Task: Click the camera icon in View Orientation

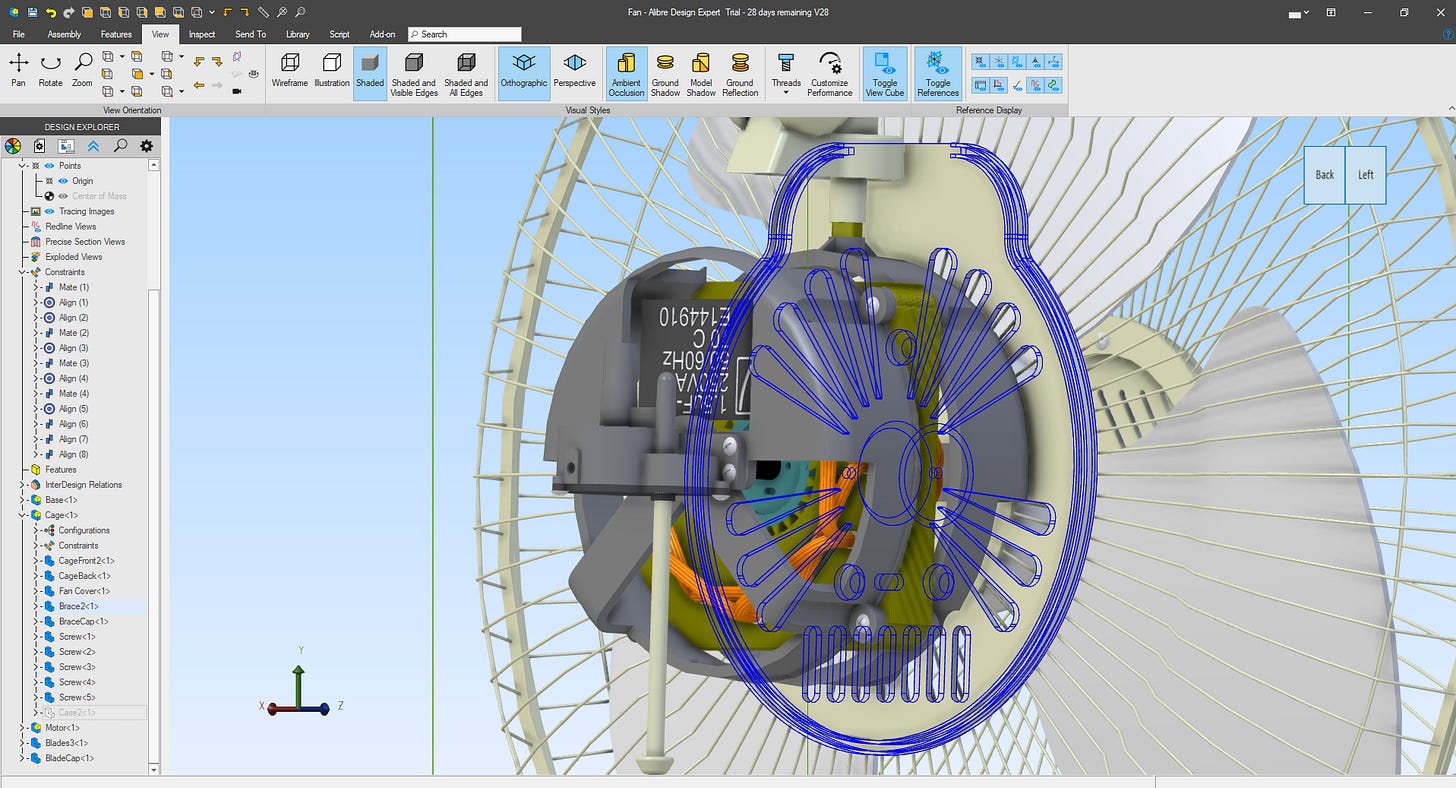Action: (x=237, y=91)
